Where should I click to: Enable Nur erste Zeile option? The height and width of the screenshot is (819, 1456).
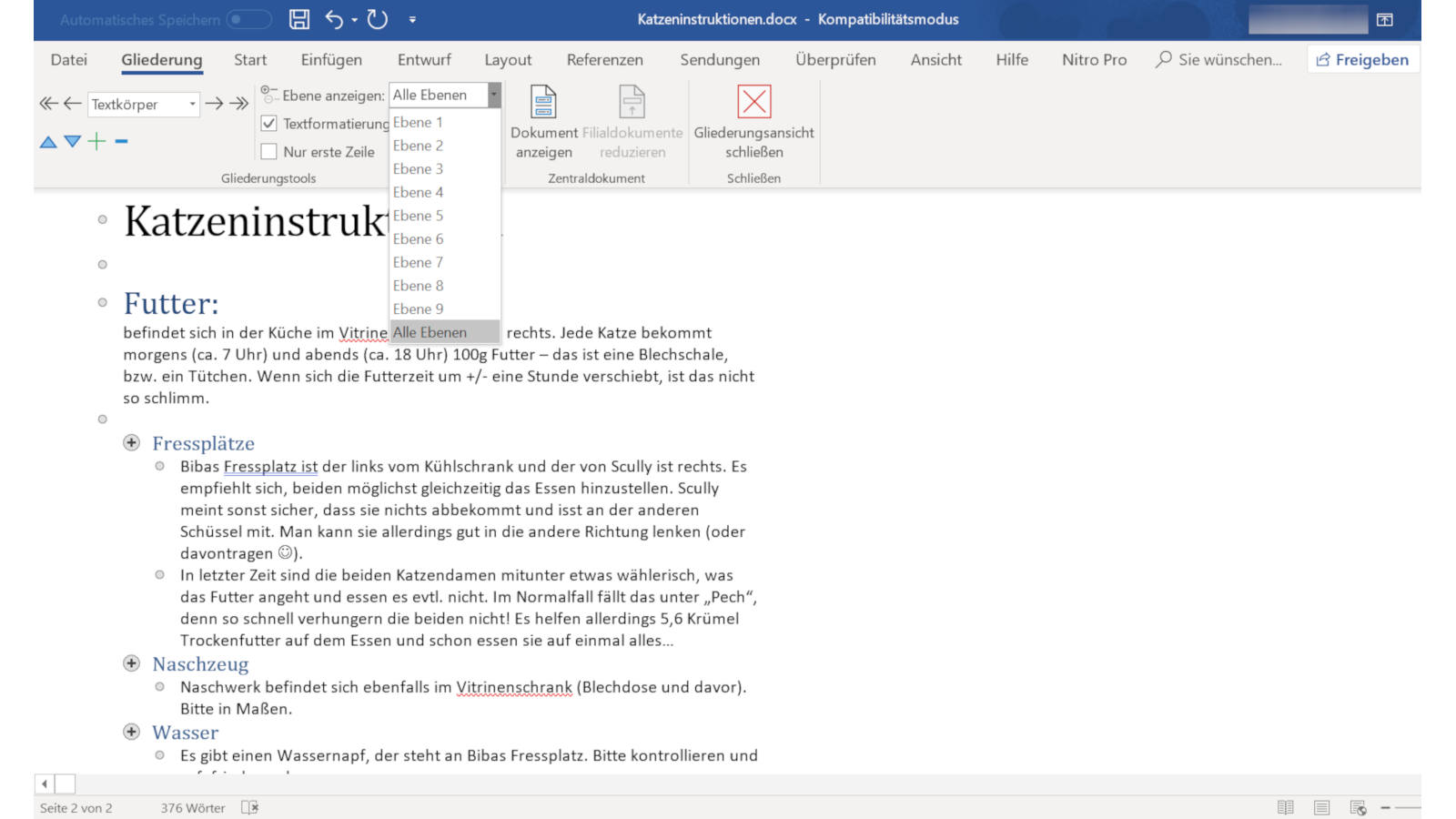[268, 152]
